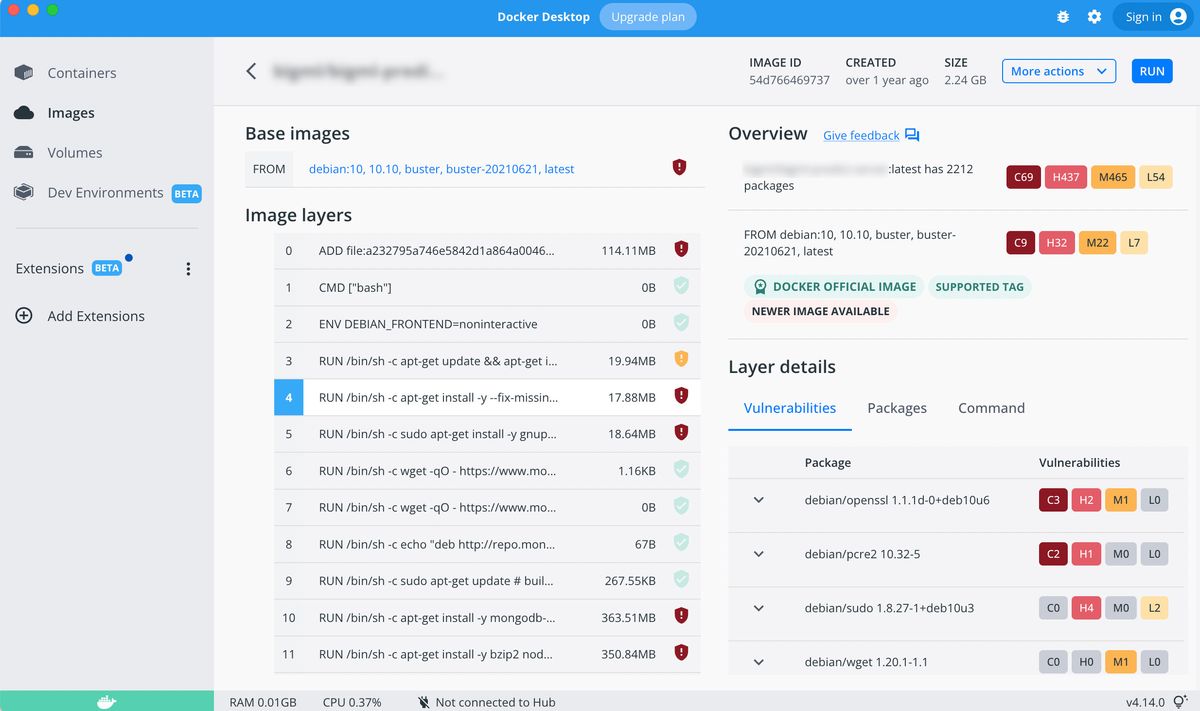Image resolution: width=1200 pixels, height=711 pixels.
Task: Select layer 7 wget row
Action: click(487, 507)
